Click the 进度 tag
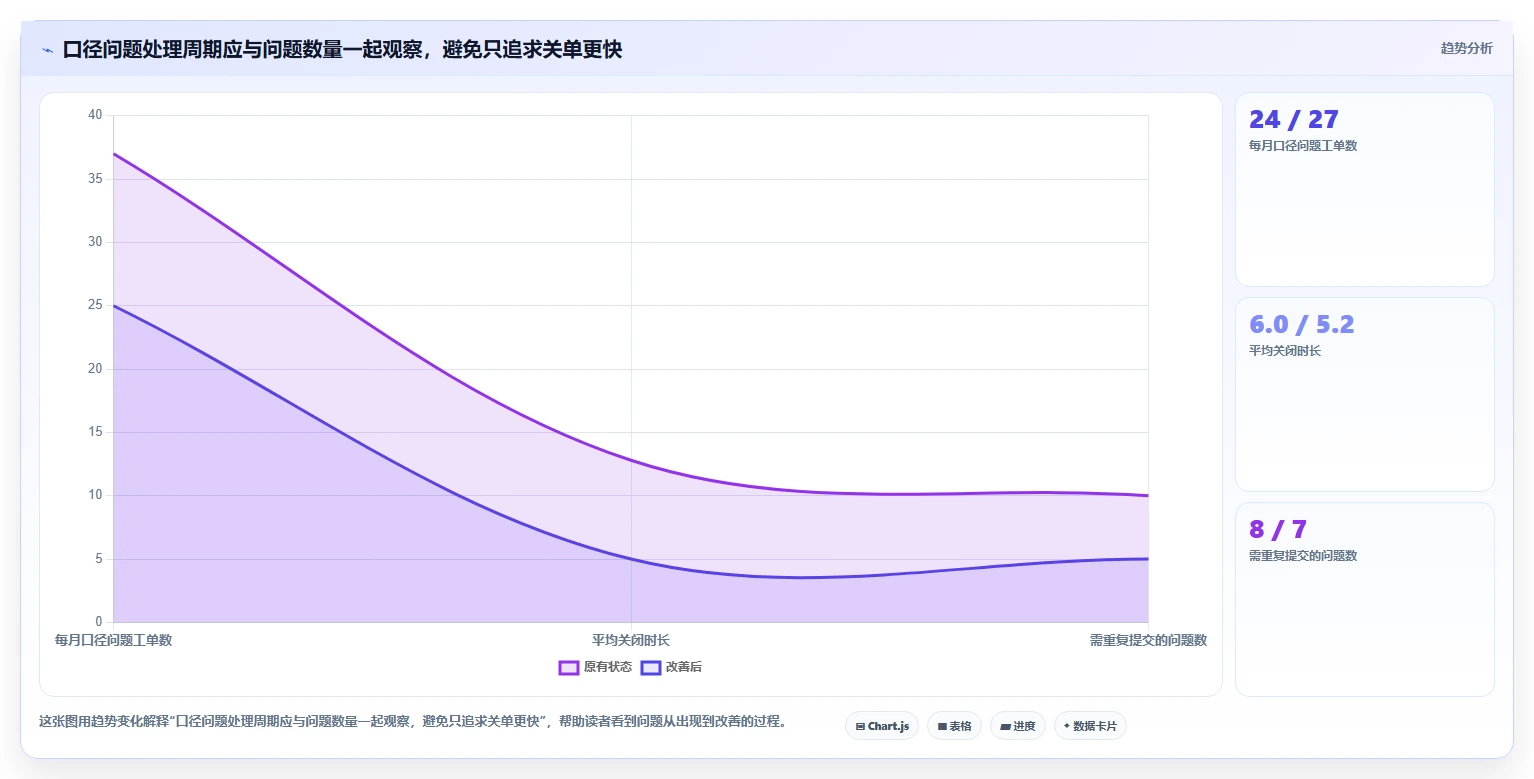1534x779 pixels. click(x=1018, y=726)
